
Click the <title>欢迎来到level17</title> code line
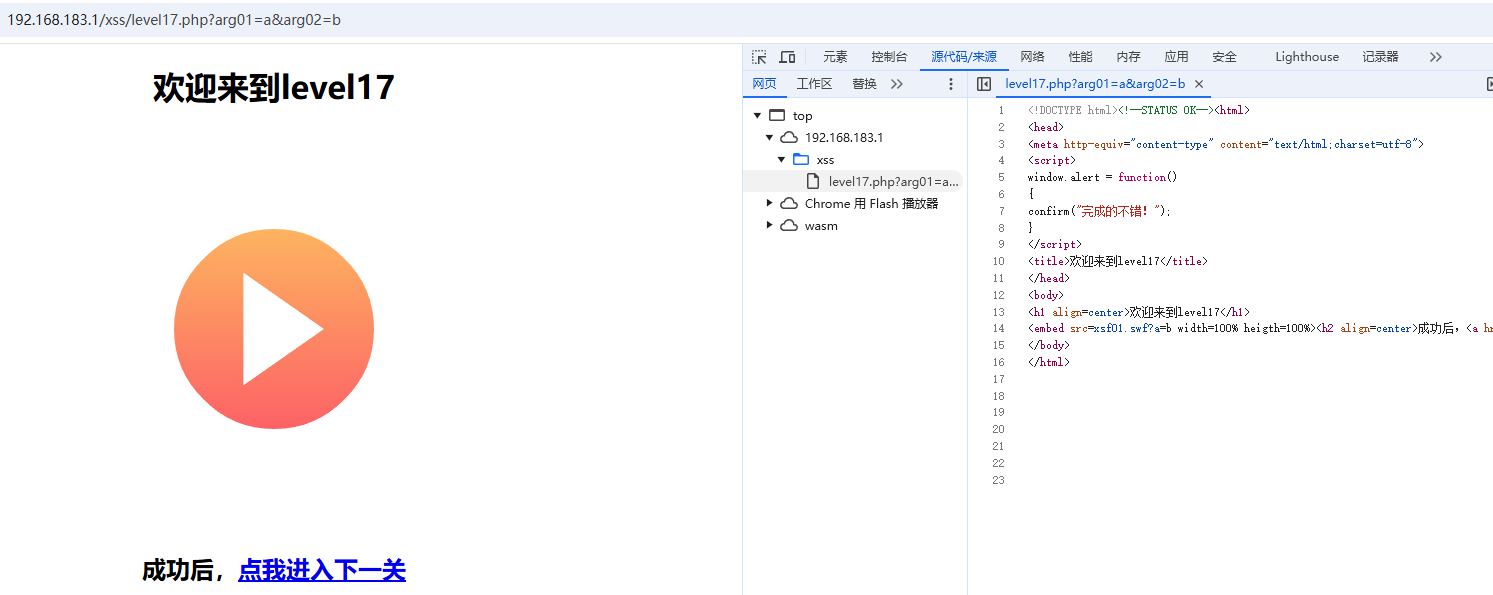point(1118,261)
